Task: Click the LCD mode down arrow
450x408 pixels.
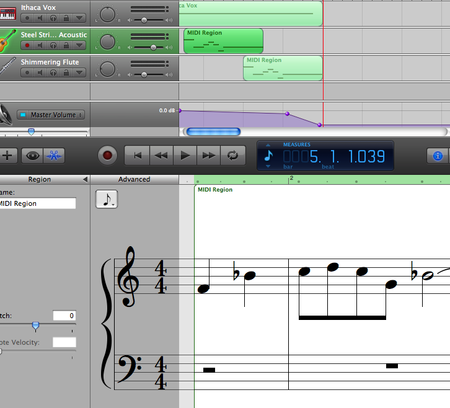Action: pyautogui.click(x=268, y=166)
